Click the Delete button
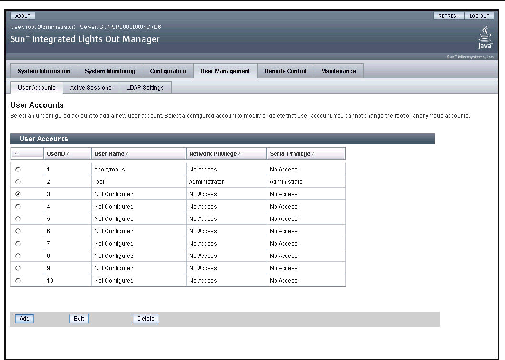The height and width of the screenshot is (360, 505). click(x=146, y=319)
